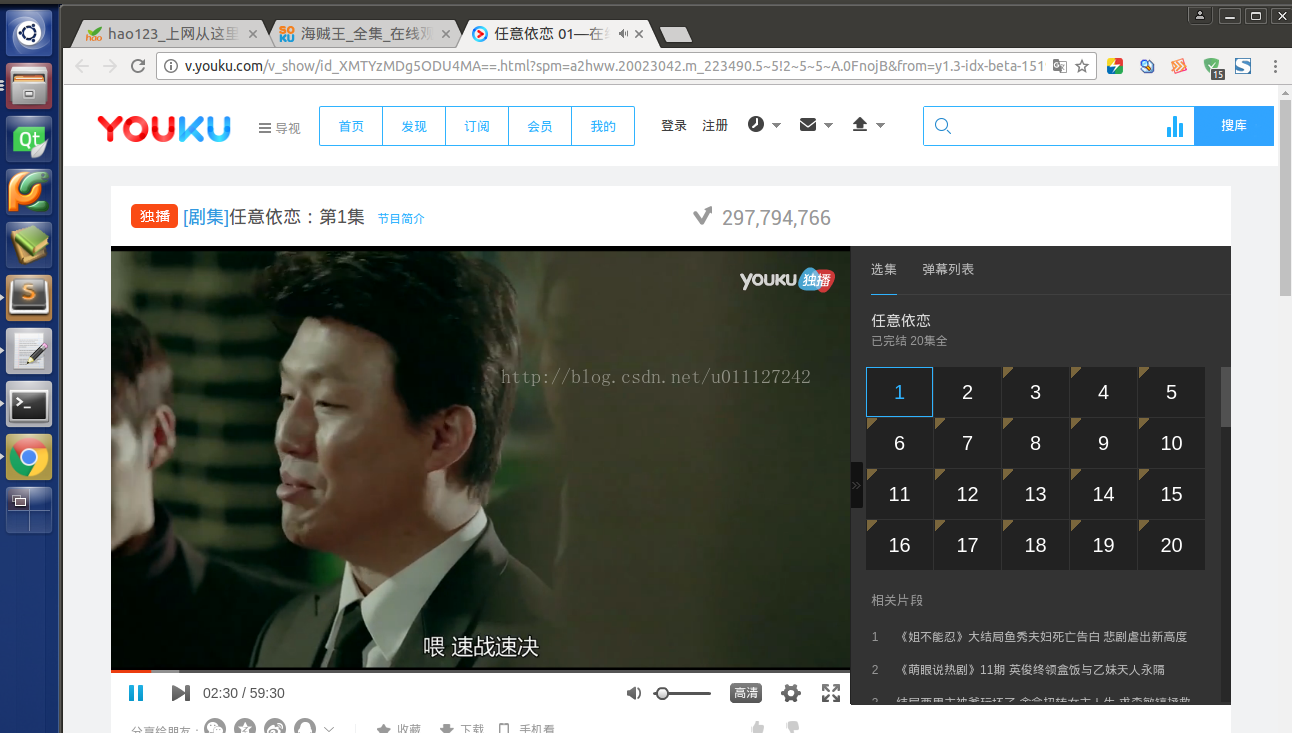Open a new browser tab
Image resolution: width=1292 pixels, height=733 pixels.
pyautogui.click(x=677, y=34)
